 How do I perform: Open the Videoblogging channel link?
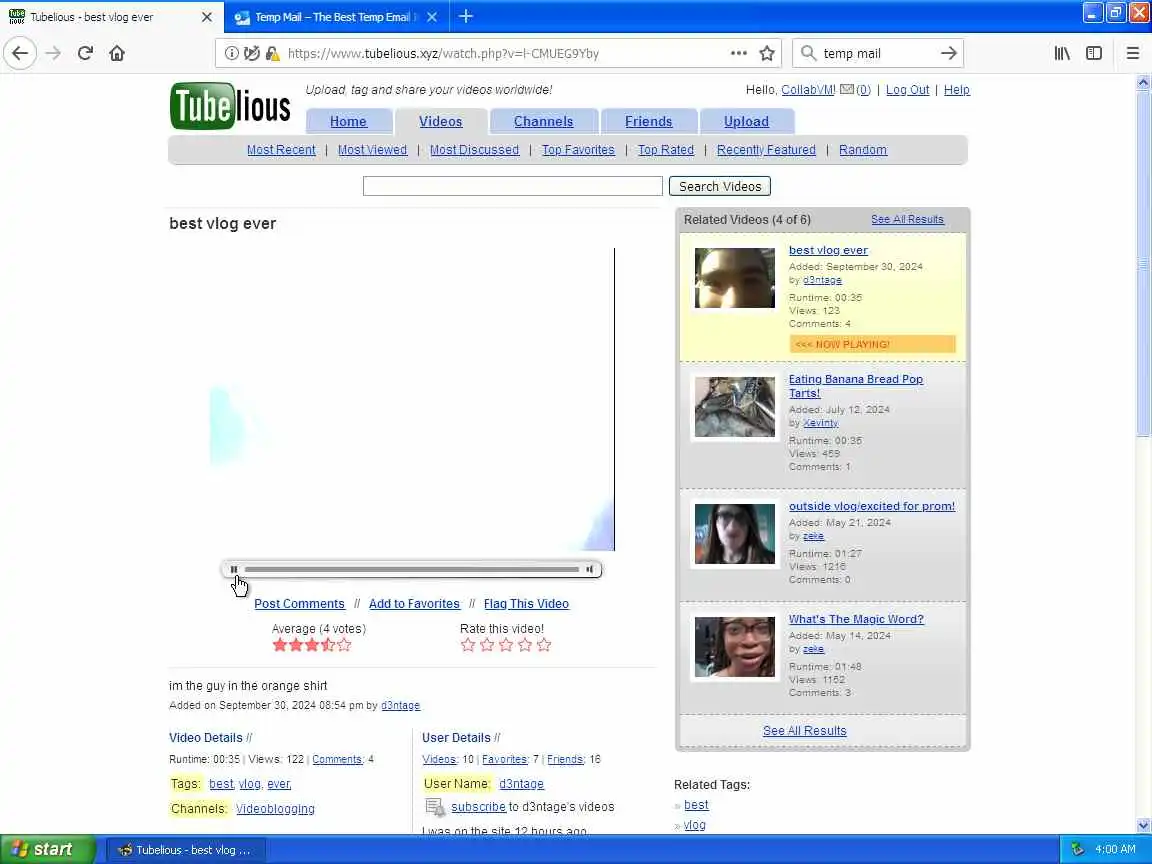pyautogui.click(x=275, y=809)
